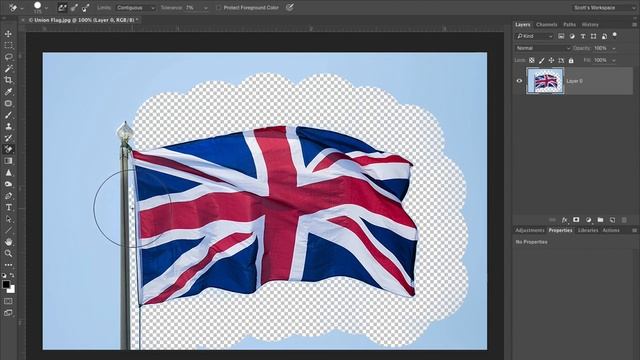
Task: Switch to the History tab
Action: click(x=590, y=24)
